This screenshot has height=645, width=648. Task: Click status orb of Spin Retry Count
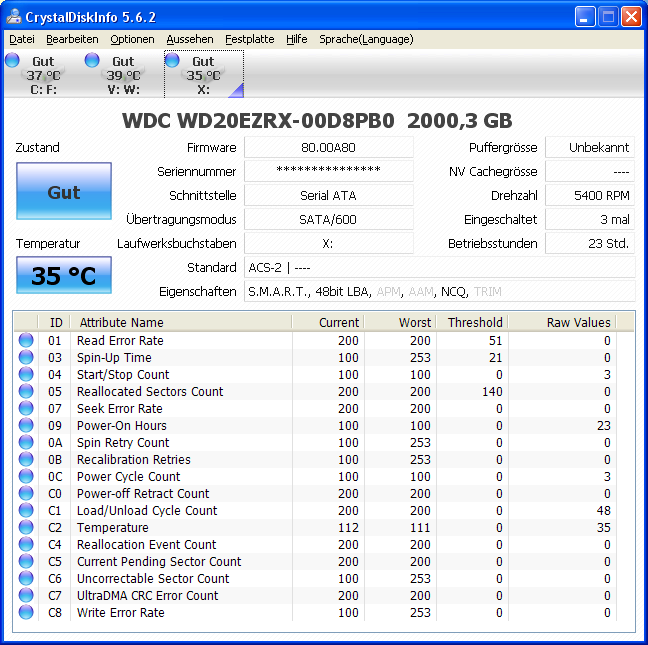click(26, 442)
